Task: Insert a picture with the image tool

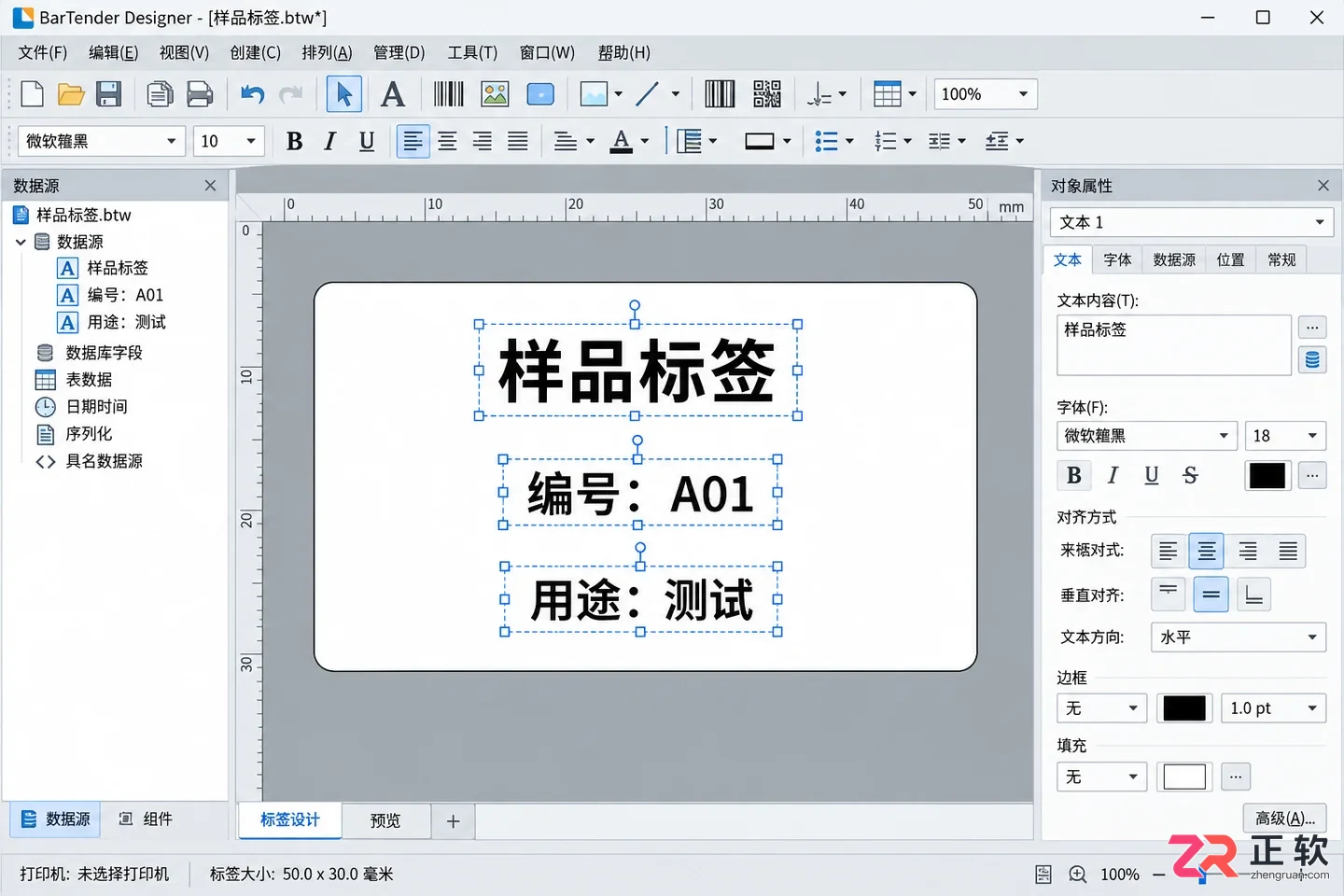Action: [495, 94]
